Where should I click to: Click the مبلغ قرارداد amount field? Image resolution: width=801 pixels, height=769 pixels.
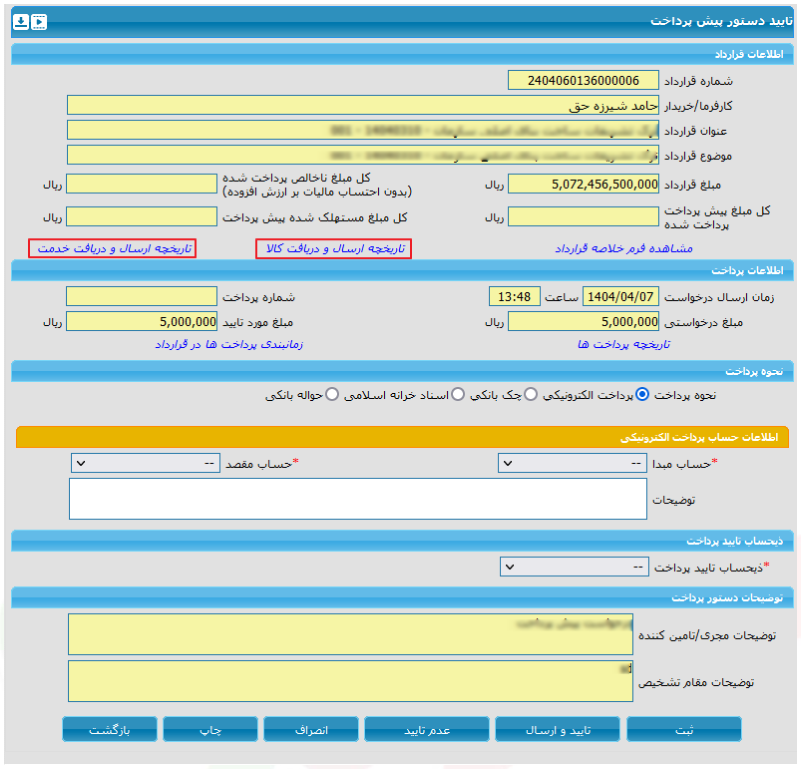click(583, 184)
